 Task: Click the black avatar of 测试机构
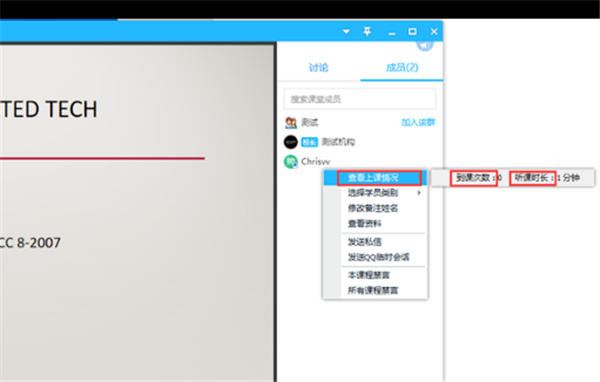(x=291, y=142)
